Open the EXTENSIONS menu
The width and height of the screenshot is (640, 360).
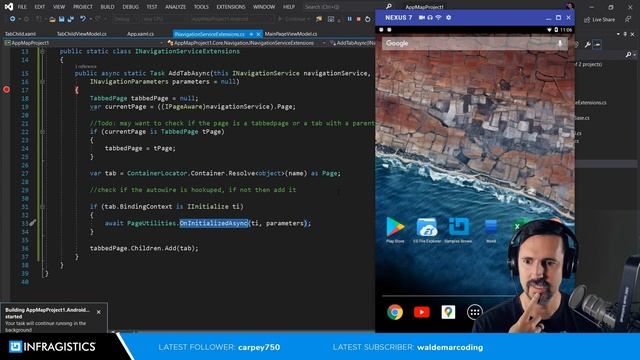(231, 7)
